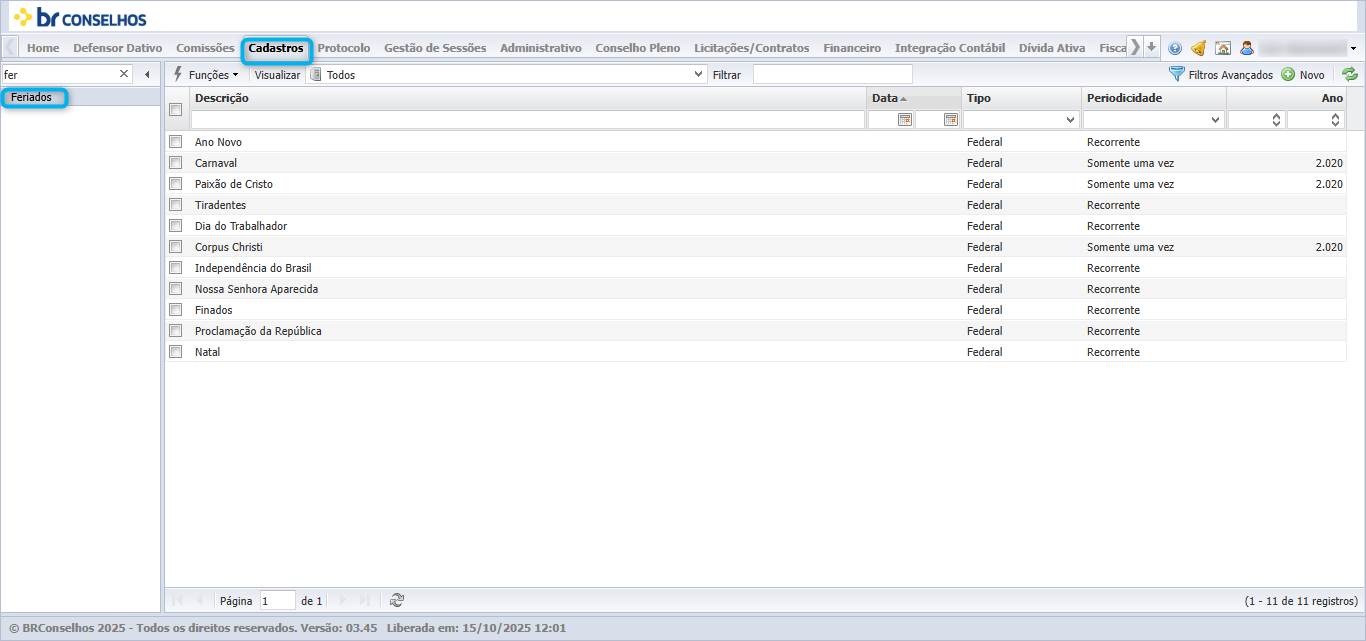Screen dimensions: 1366x641
Task: Click the user profile avatar icon
Action: pos(1247,48)
